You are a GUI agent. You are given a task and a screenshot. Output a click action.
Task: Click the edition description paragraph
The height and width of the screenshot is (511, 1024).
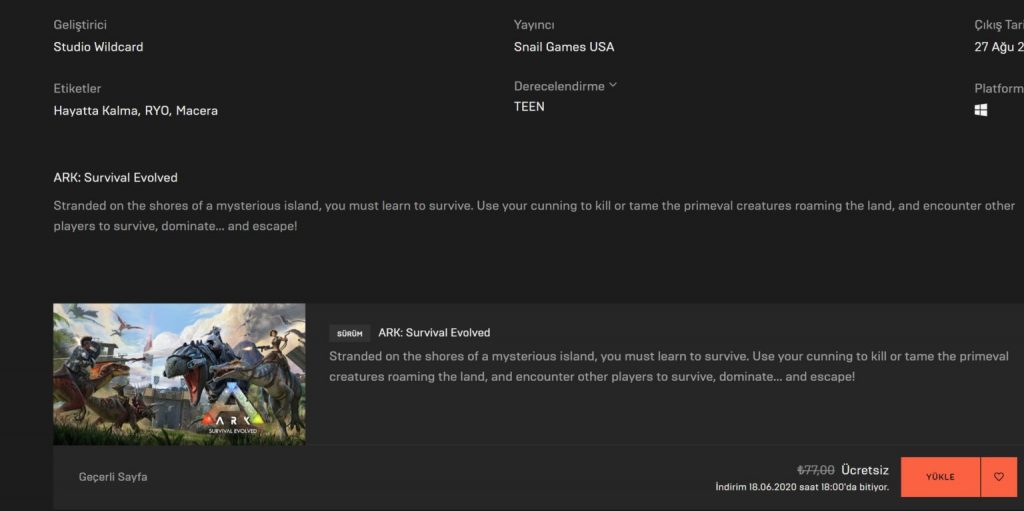point(669,367)
